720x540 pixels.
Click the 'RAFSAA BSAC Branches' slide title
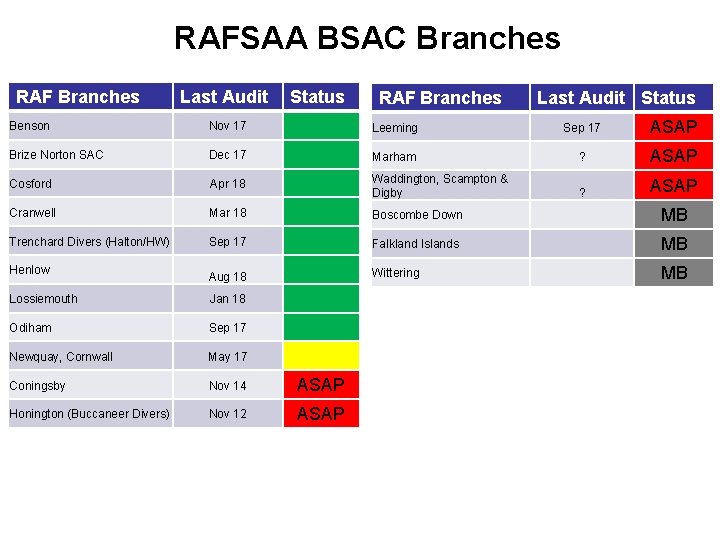point(367,38)
